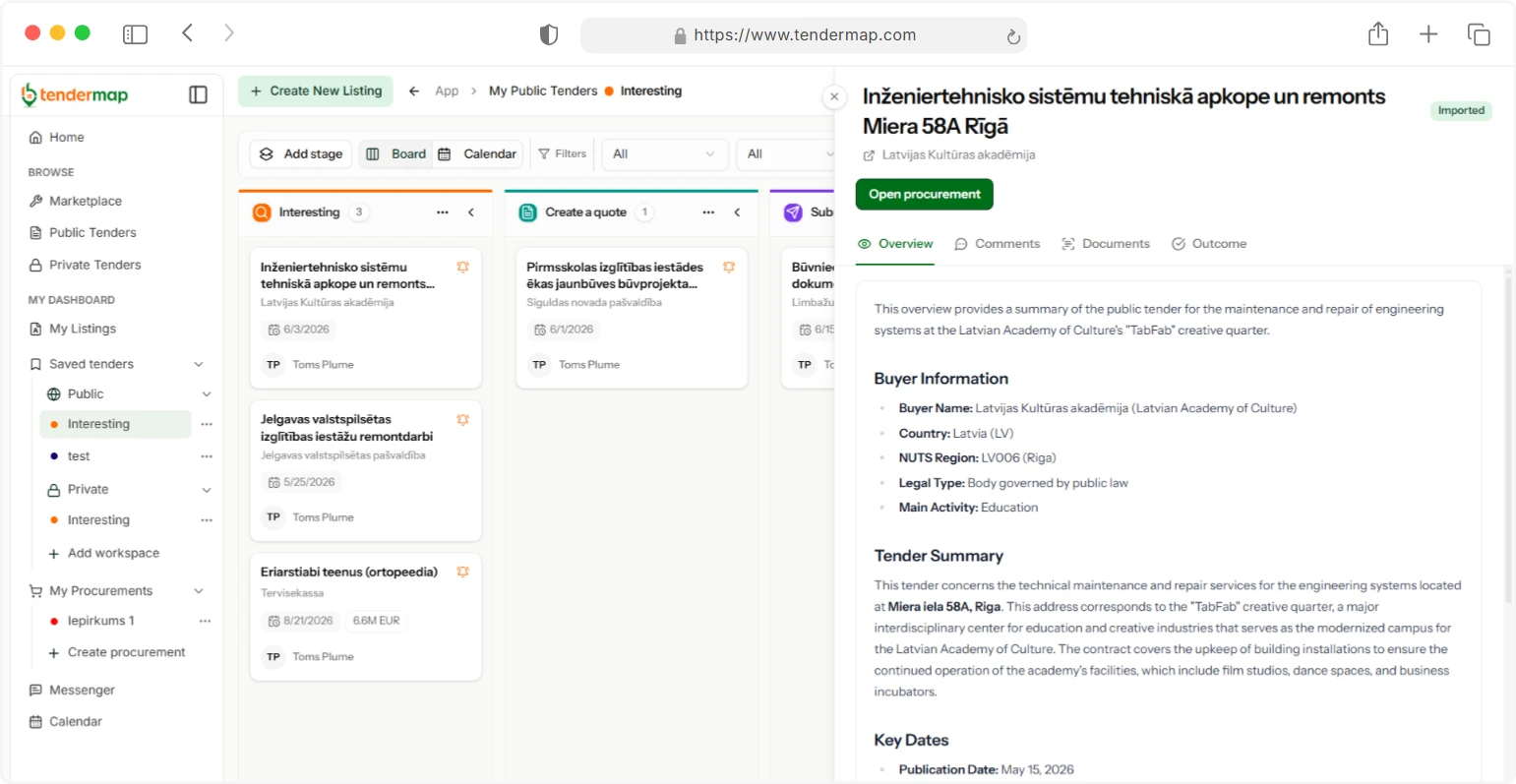This screenshot has height=784, width=1516.
Task: Click the Add stage button
Action: click(x=301, y=154)
